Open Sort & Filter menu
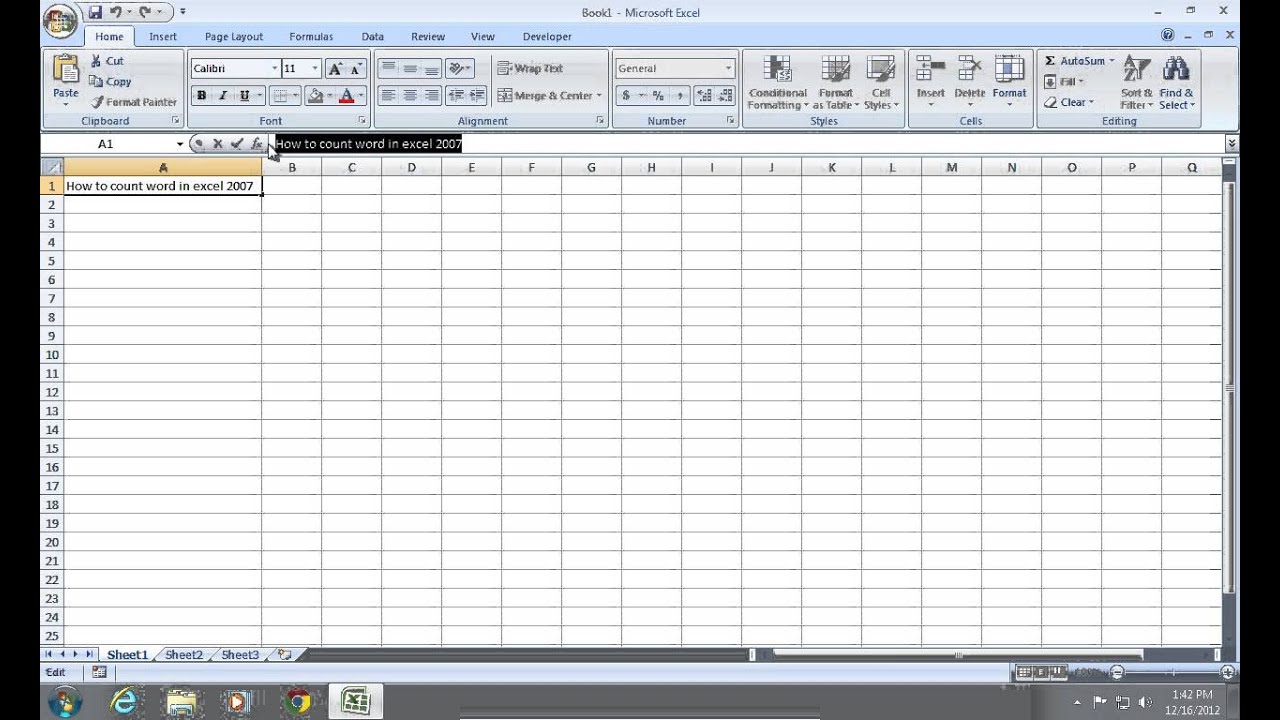 coord(1137,82)
